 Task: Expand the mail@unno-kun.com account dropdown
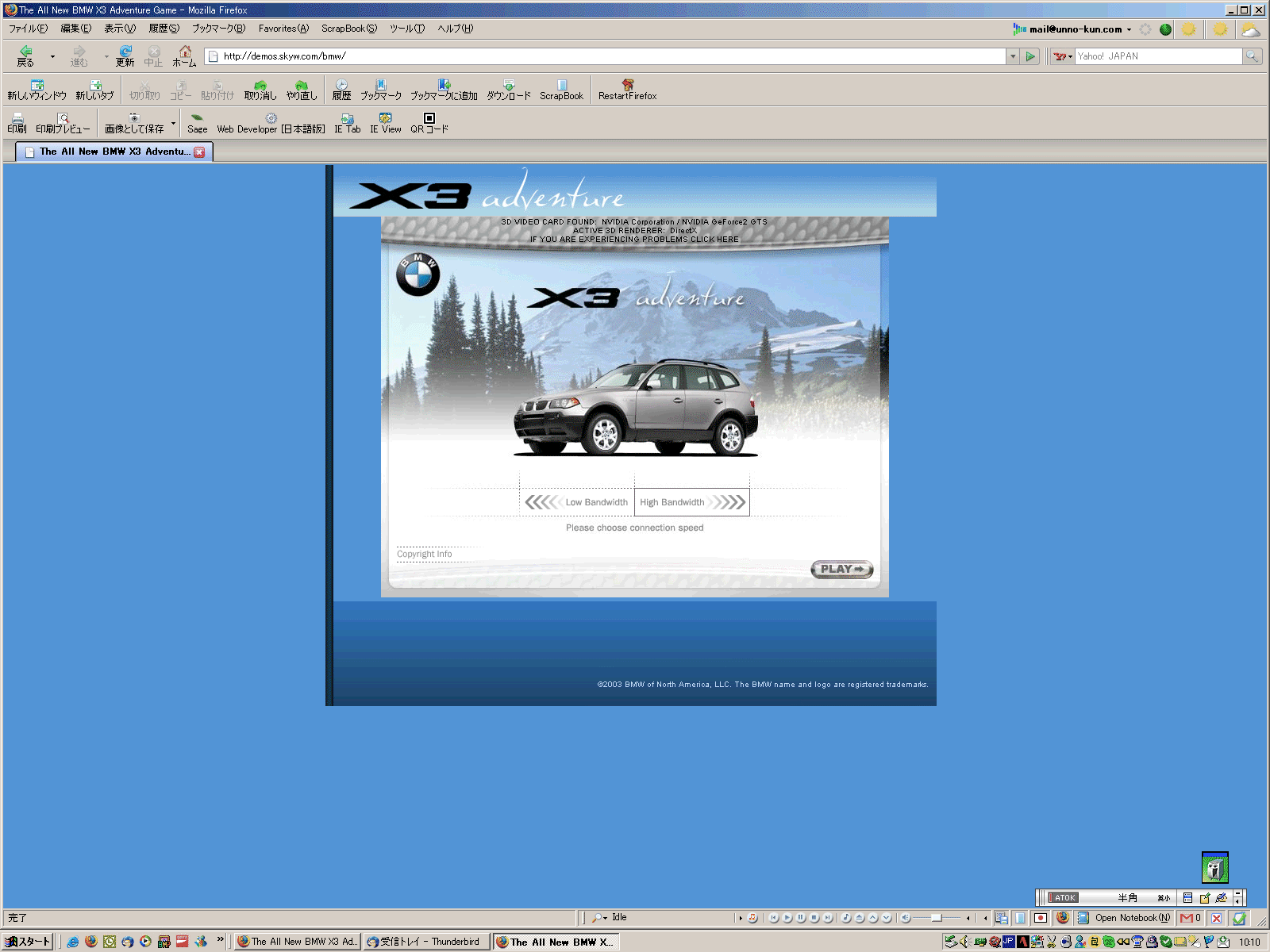(1129, 29)
